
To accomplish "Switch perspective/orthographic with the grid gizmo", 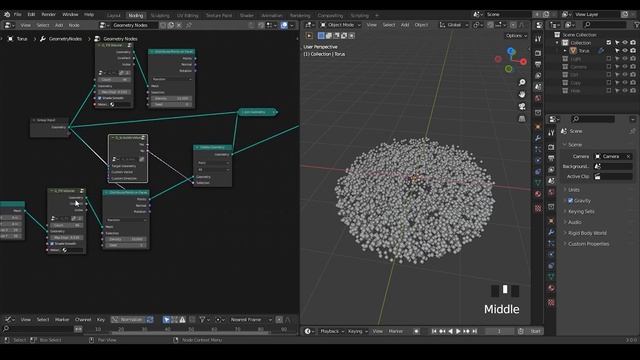I will 522,119.
